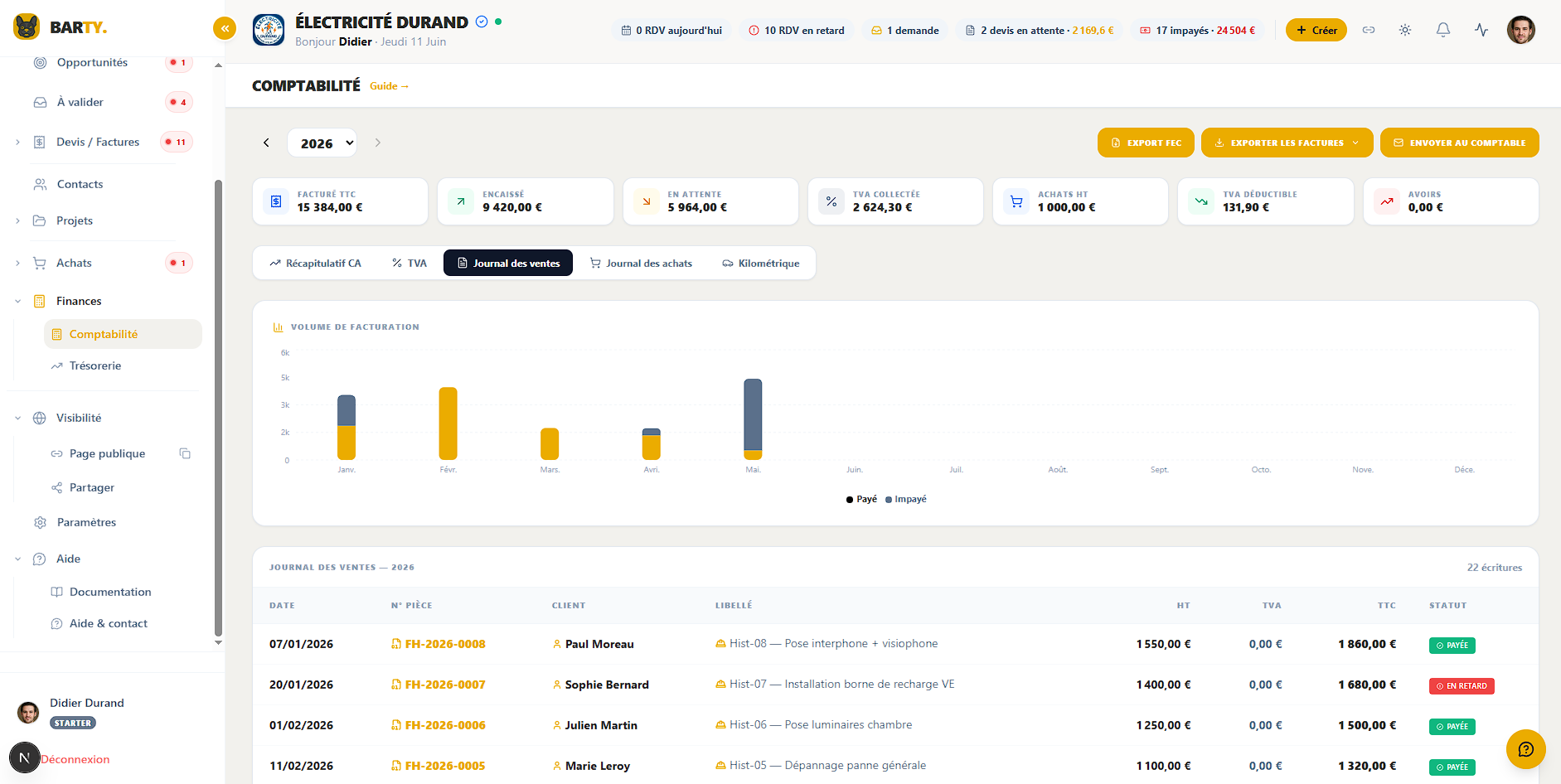The width and height of the screenshot is (1561, 784).
Task: Click 2 devis en attente chip
Action: (1040, 30)
